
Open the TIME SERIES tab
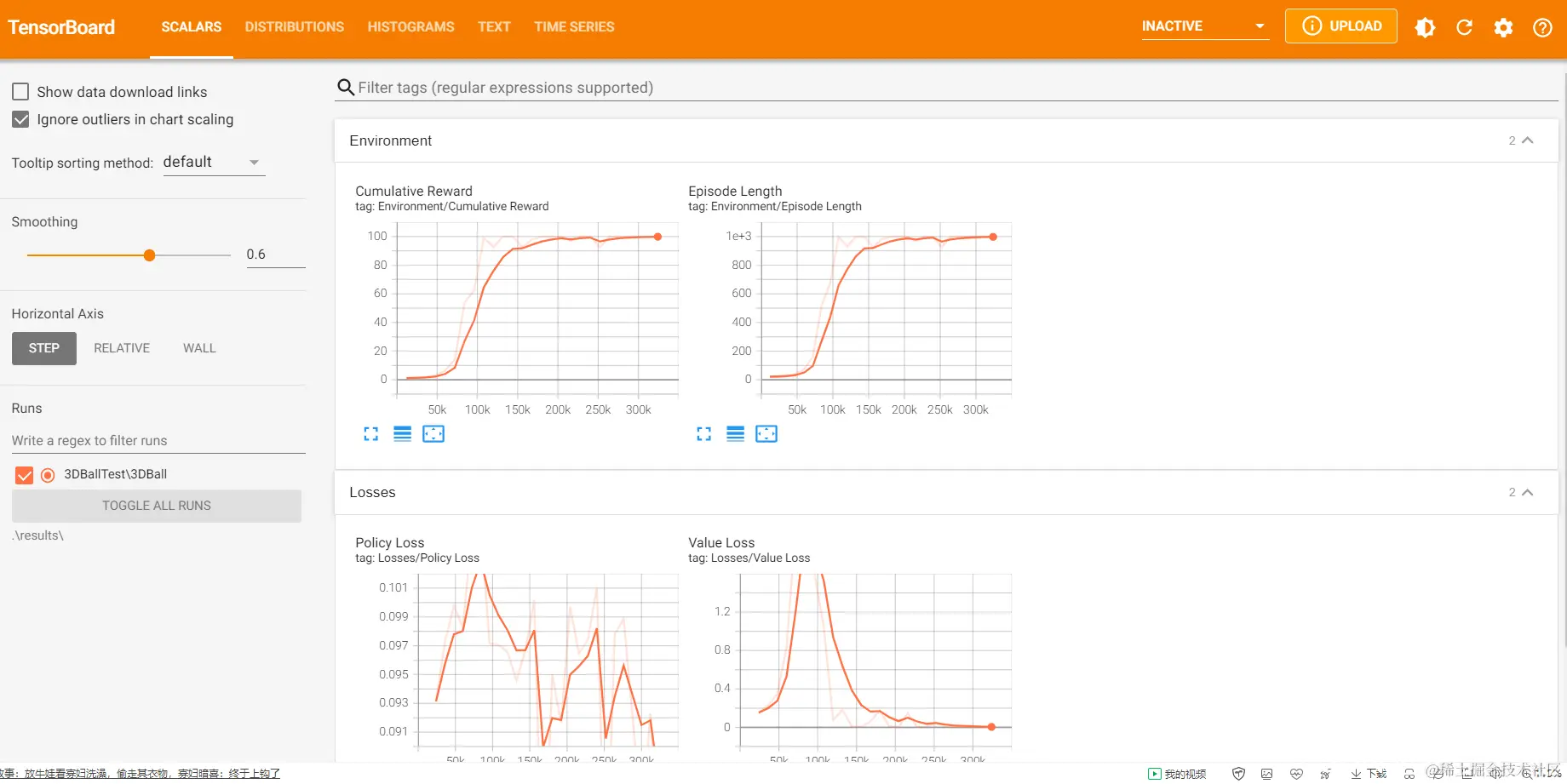[574, 27]
